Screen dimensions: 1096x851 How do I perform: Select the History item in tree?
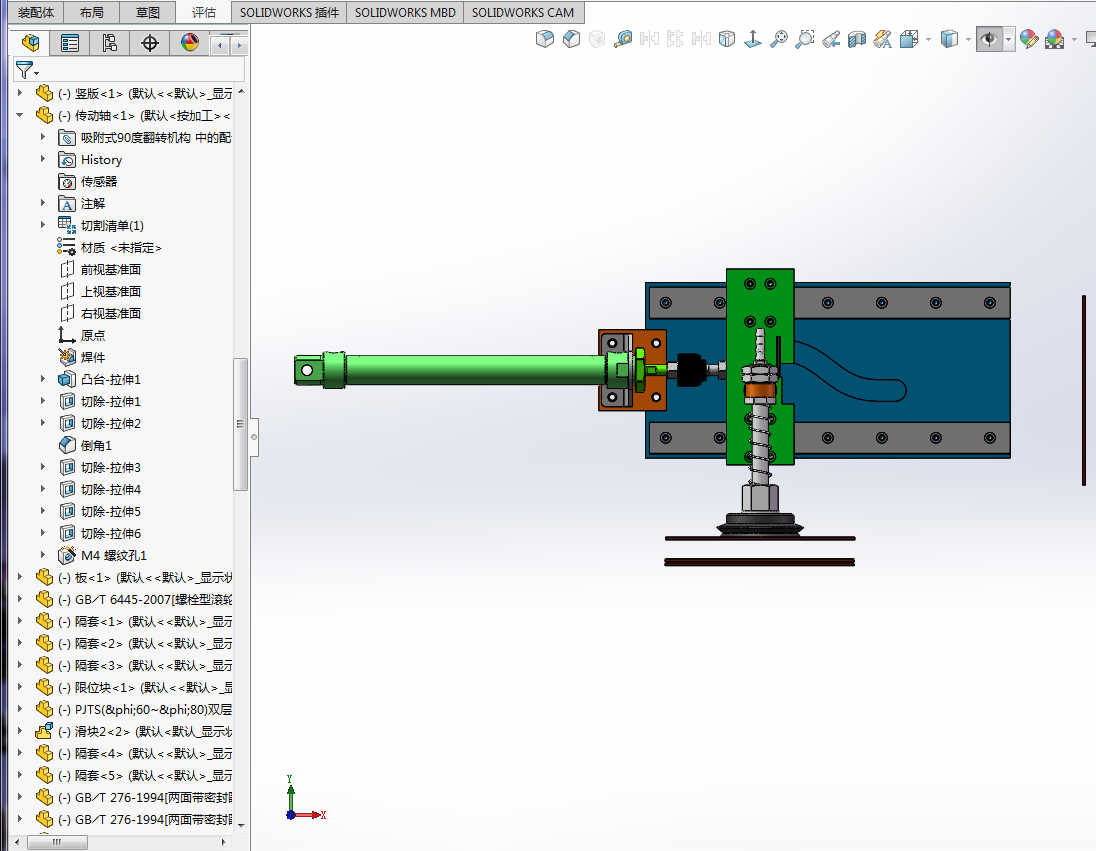(101, 160)
